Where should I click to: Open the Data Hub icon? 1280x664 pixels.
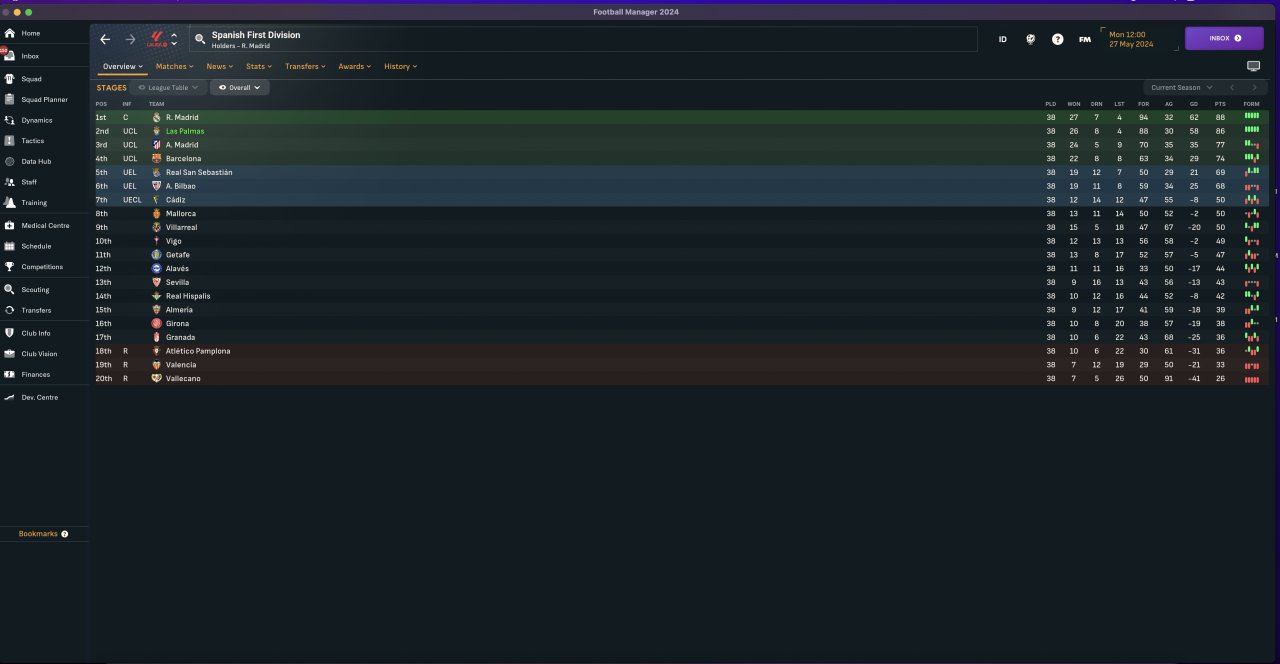9,161
